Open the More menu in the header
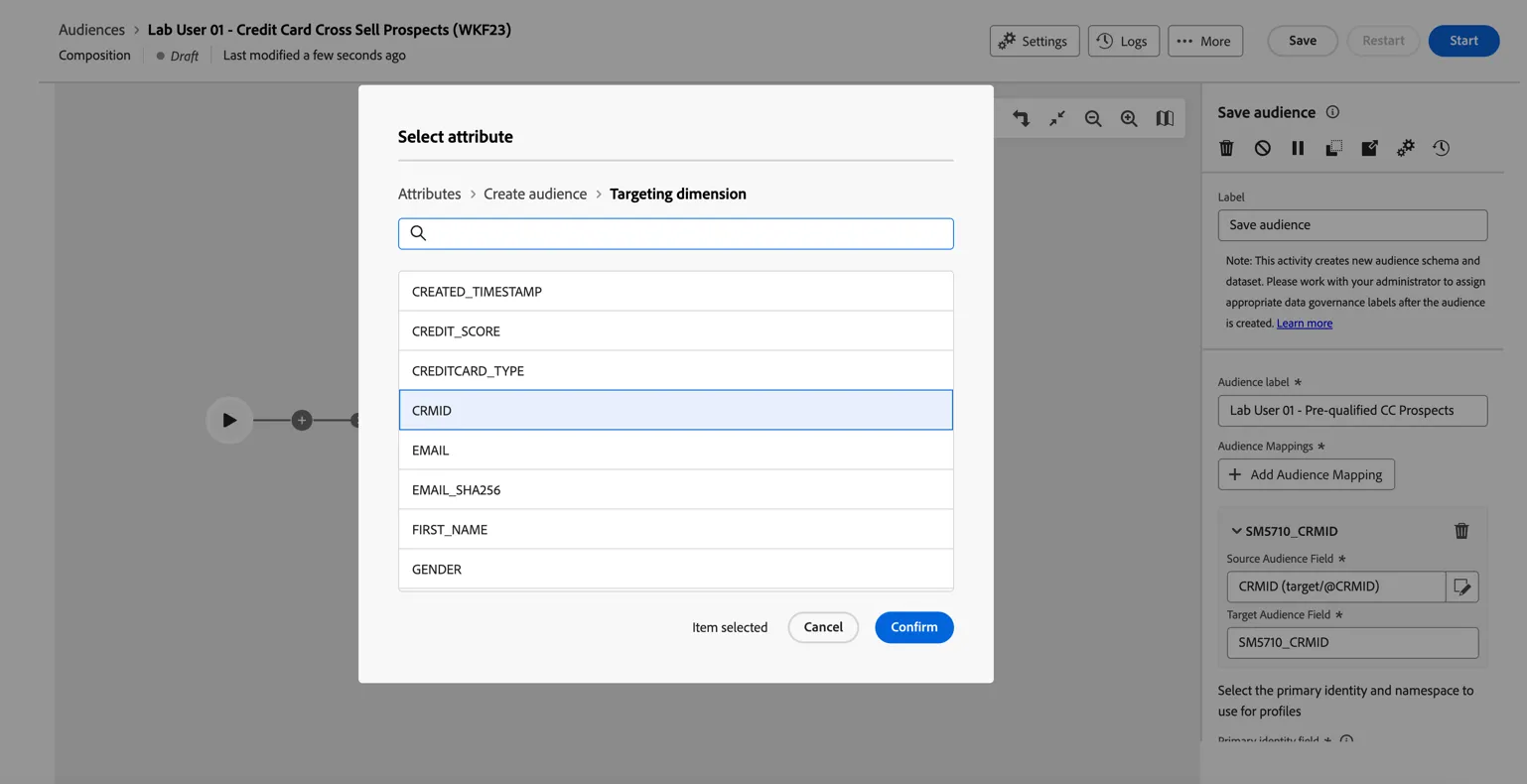Screen dimensions: 1527x784 1205,41
